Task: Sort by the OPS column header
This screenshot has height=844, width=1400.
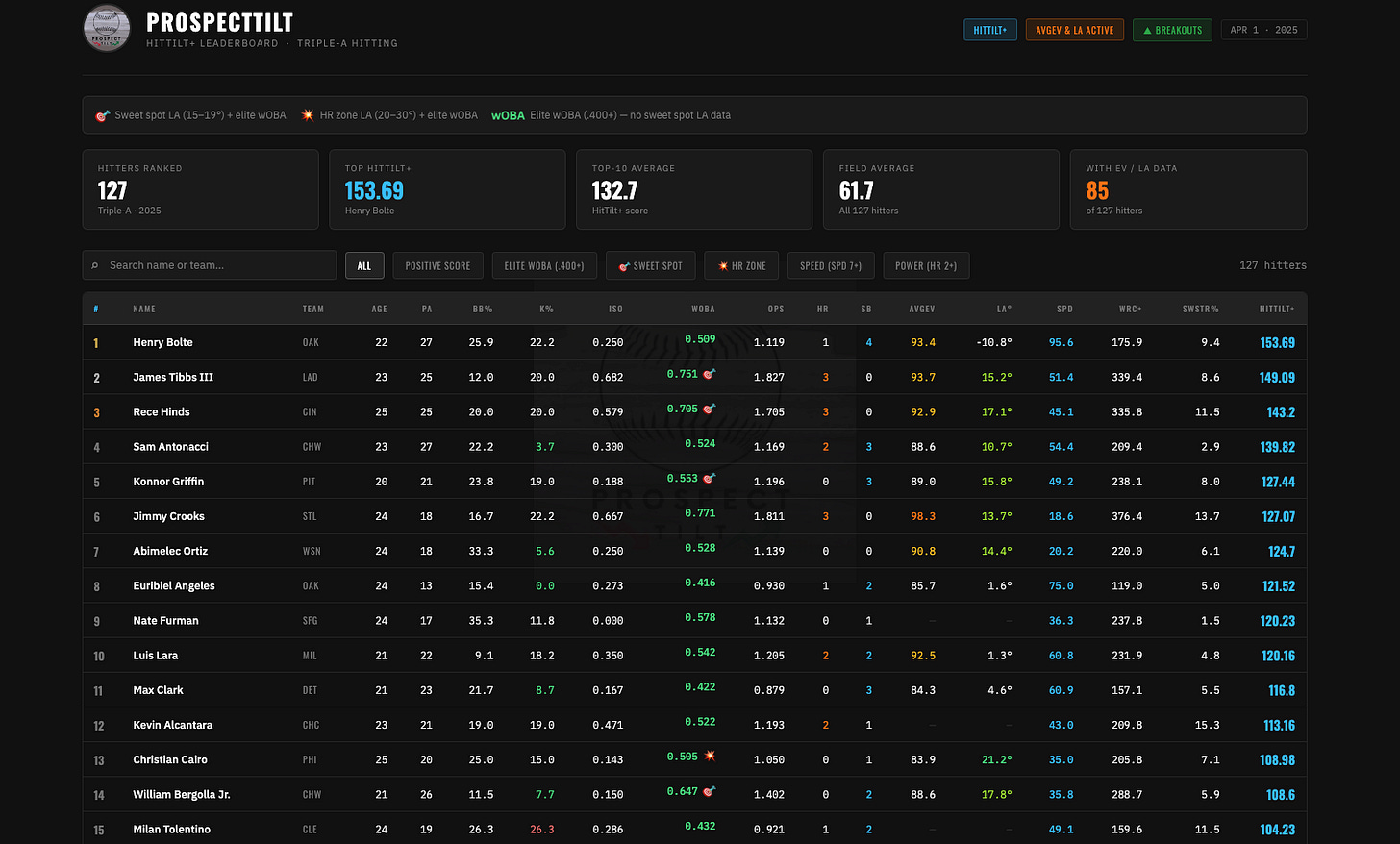Action: [x=776, y=309]
